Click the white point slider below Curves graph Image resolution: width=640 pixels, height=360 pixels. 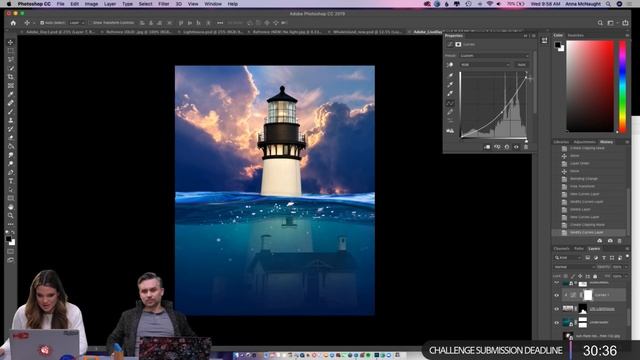(x=526, y=141)
